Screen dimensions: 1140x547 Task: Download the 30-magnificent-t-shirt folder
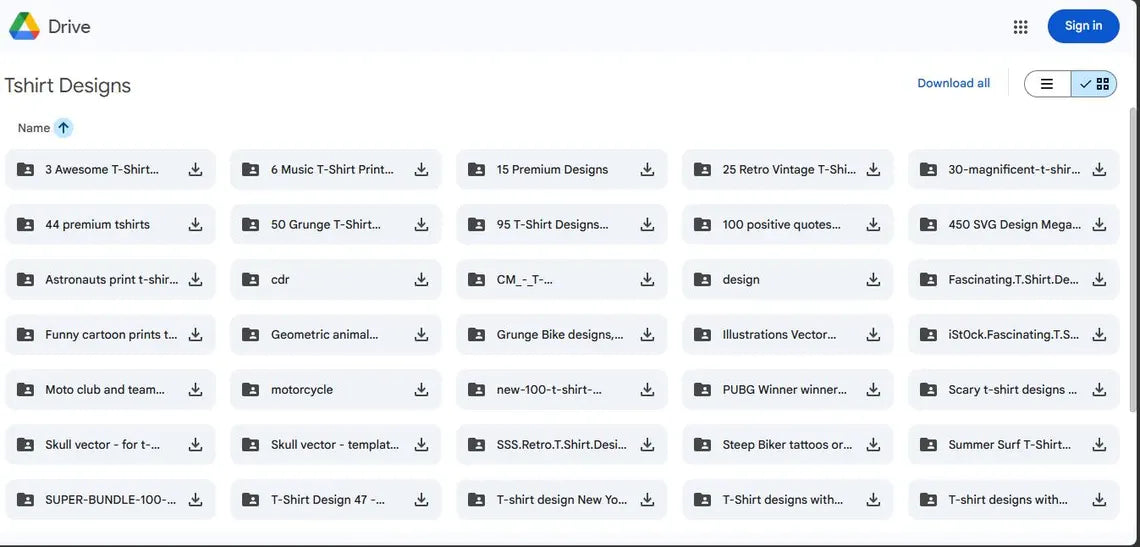pos(1099,169)
